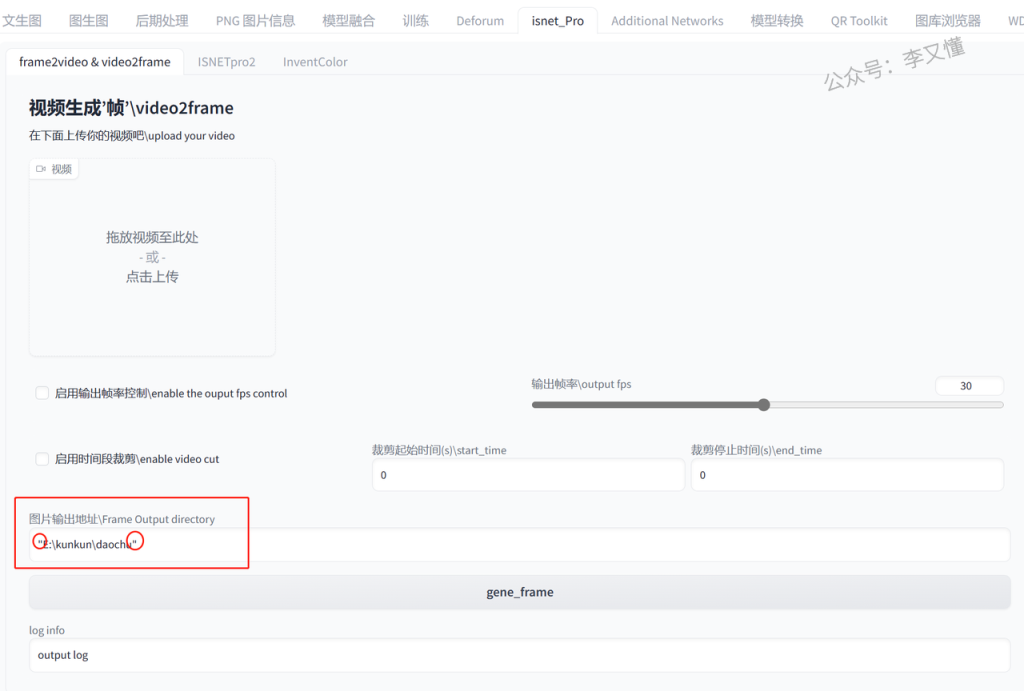Click the log info output box
This screenshot has width=1024, height=691.
(x=519, y=655)
